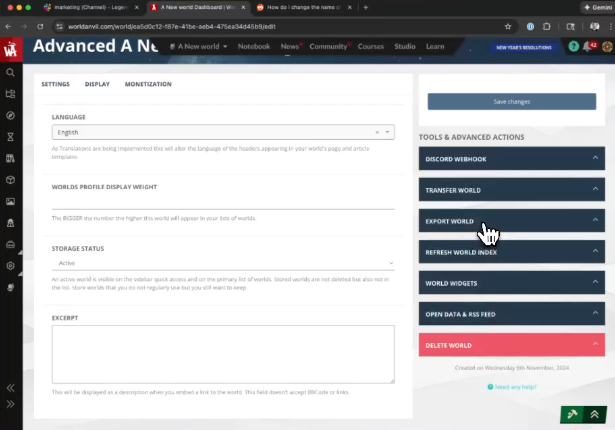This screenshot has width=615, height=430.
Task: Click the Worlds Profile Display Weight field
Action: (x=223, y=202)
